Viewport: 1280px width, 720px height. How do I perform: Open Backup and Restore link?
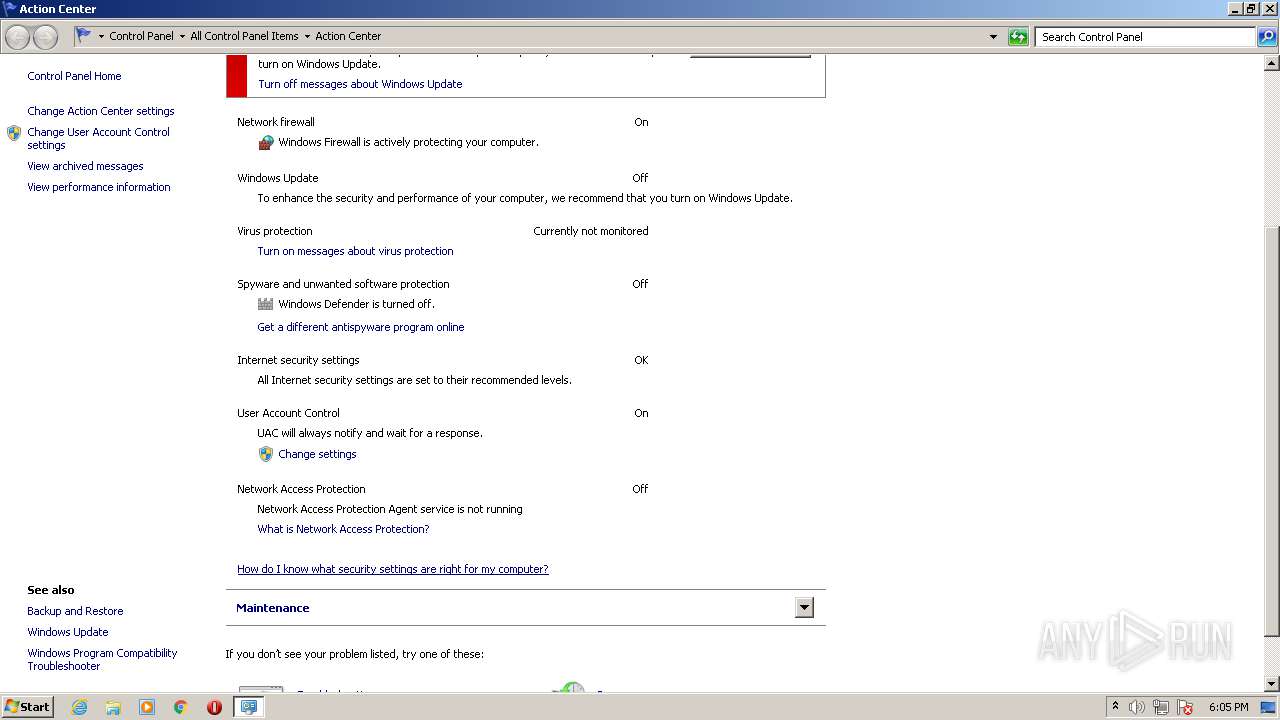75,611
